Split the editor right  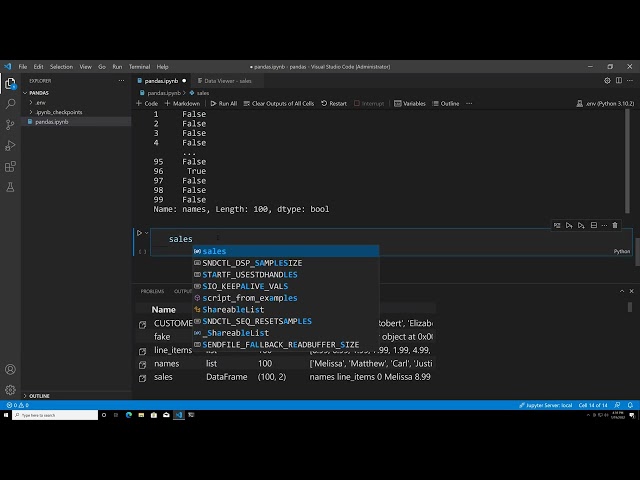pos(619,81)
